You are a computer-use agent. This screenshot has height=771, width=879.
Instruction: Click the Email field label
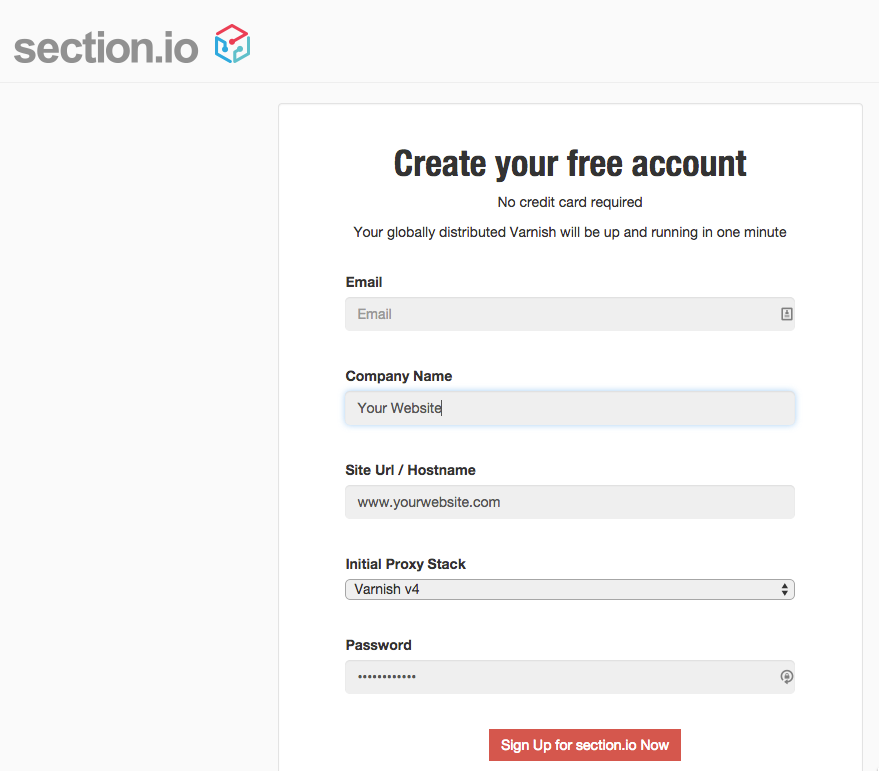(x=364, y=282)
